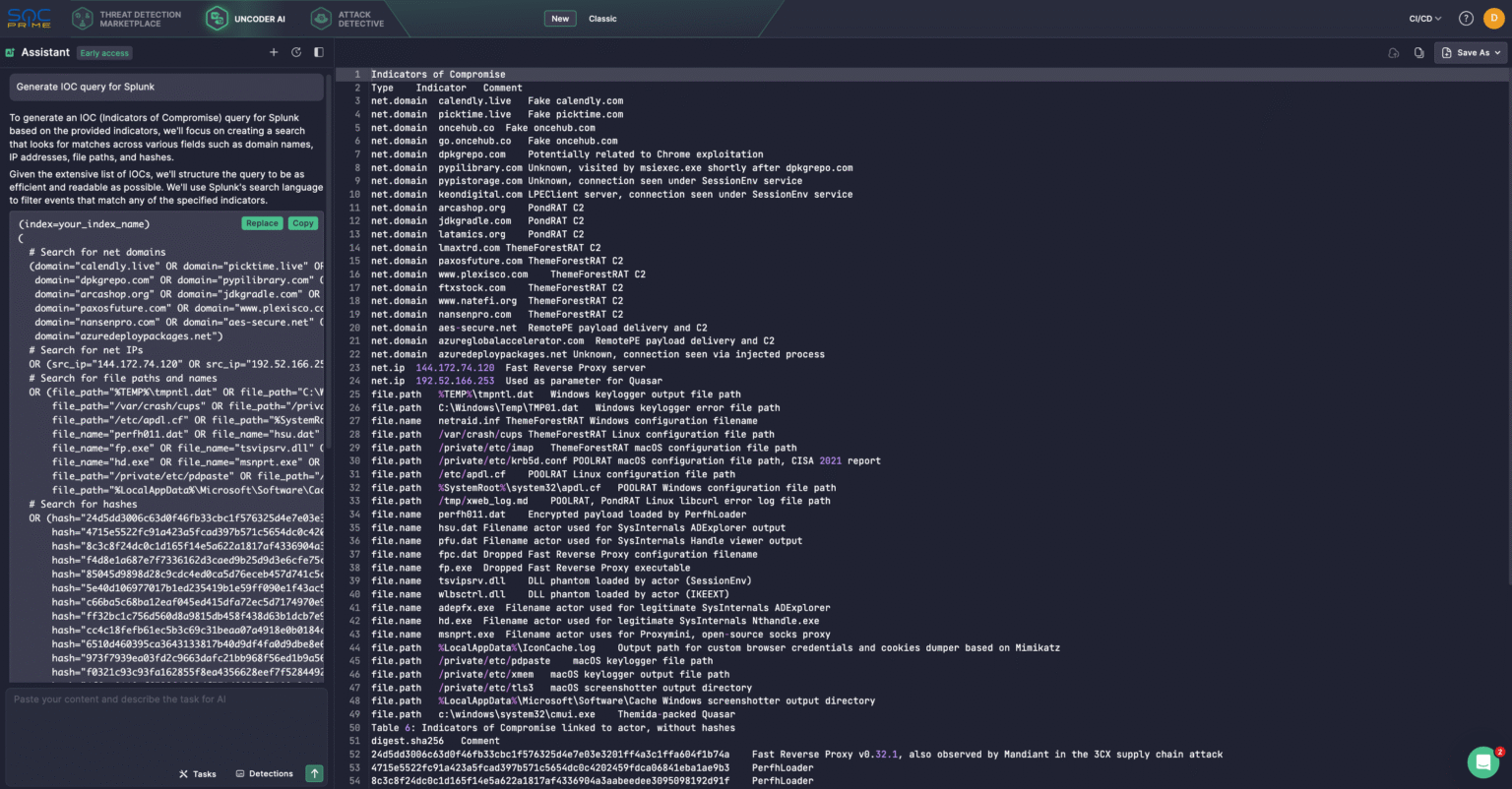Screen dimensions: 1512x789
Task: Open the Intercom chat bubble
Action: pyautogui.click(x=1482, y=762)
